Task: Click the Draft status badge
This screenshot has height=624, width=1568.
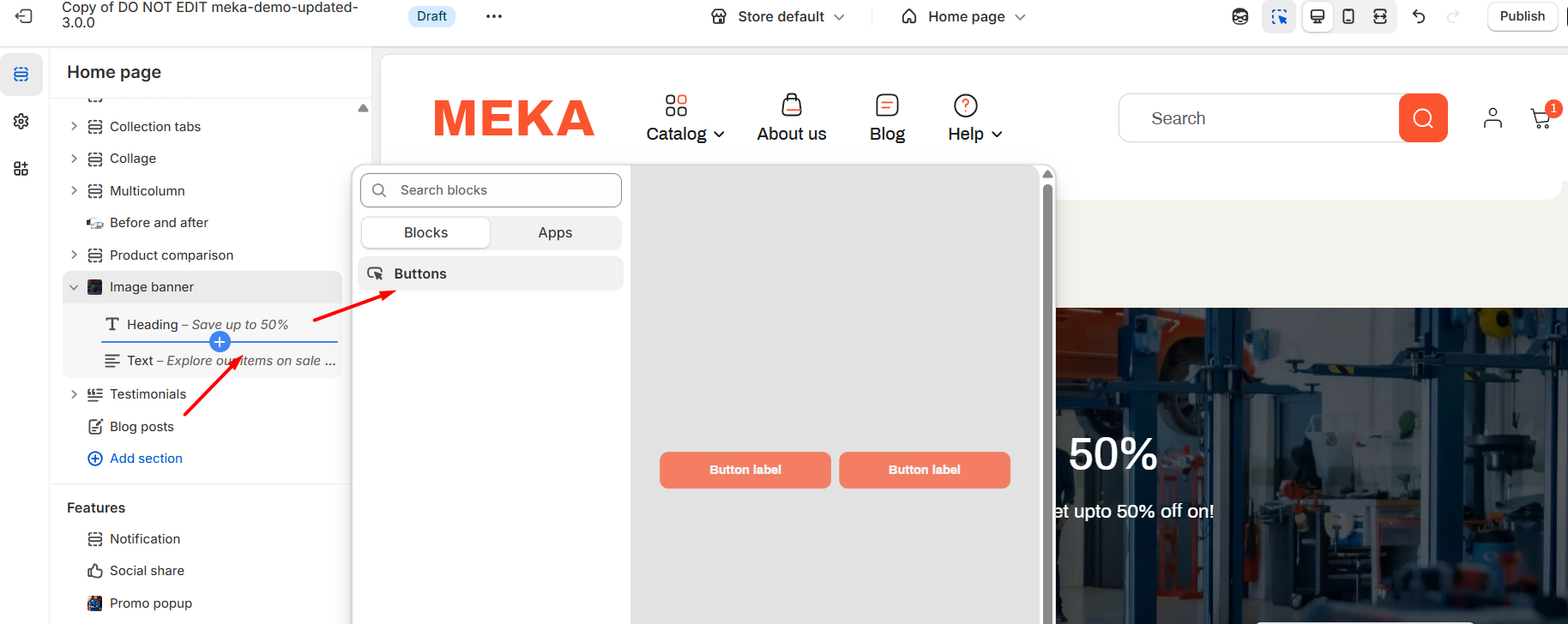Action: [x=431, y=16]
